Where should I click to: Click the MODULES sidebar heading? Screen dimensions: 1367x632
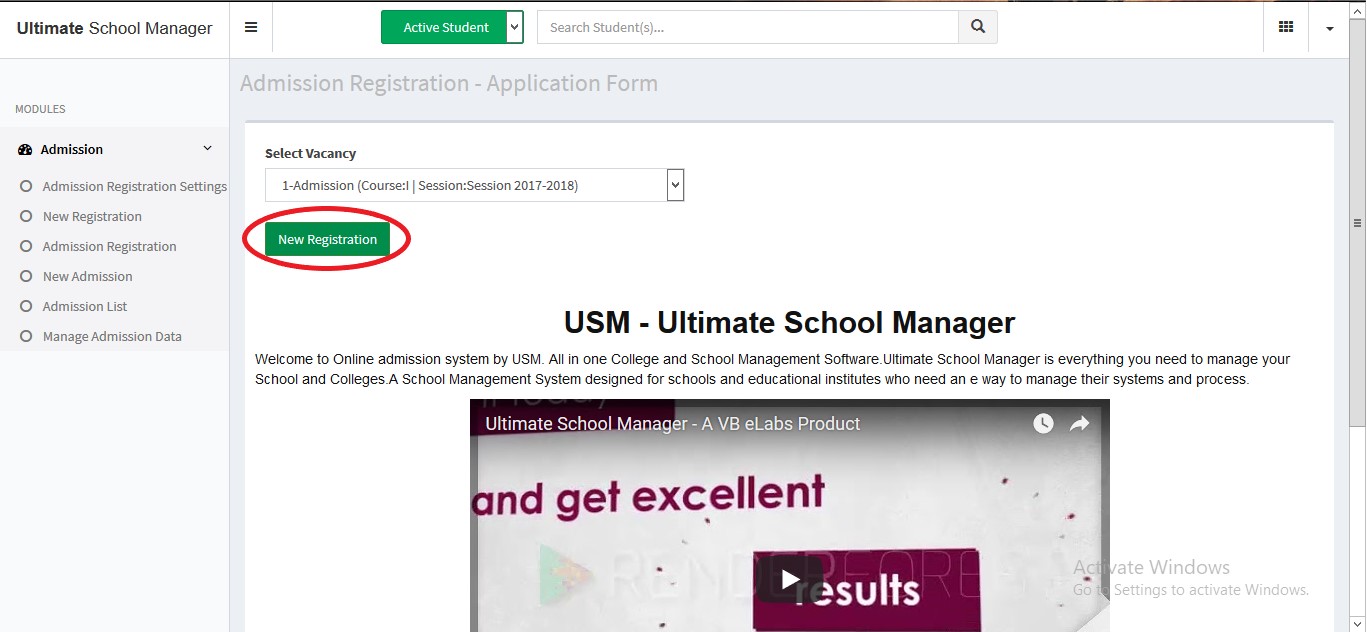coord(40,109)
